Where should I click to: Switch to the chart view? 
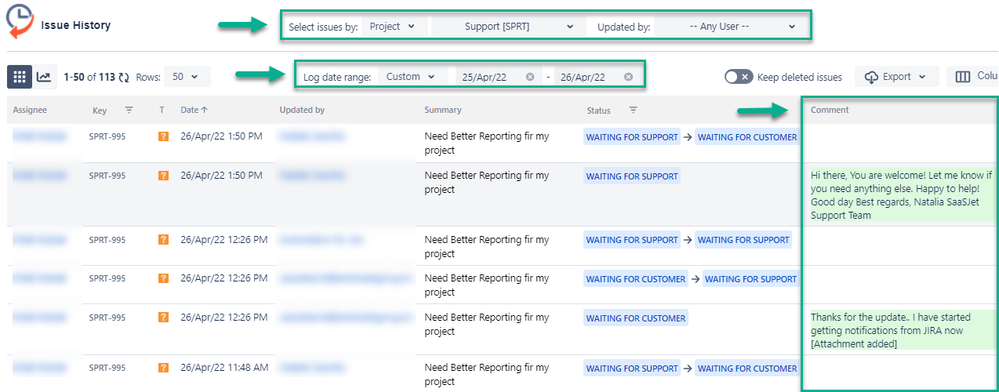(44, 77)
